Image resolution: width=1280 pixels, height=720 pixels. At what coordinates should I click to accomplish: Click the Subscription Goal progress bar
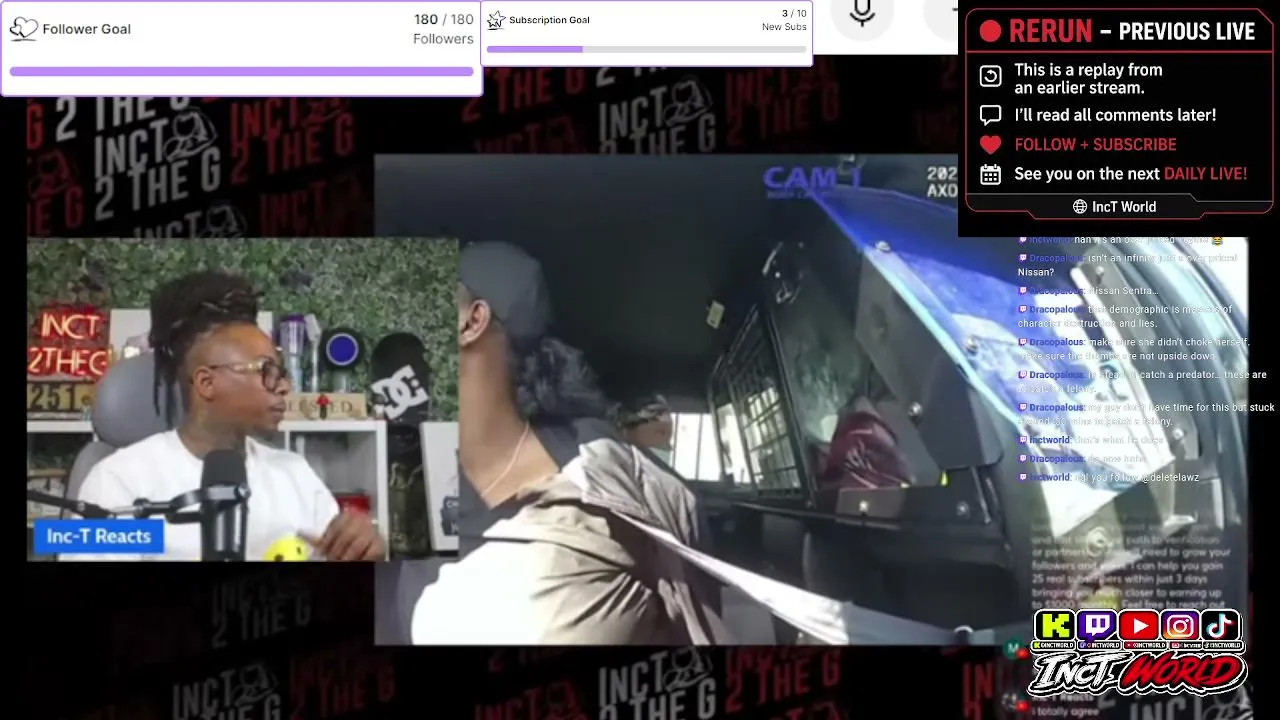646,49
